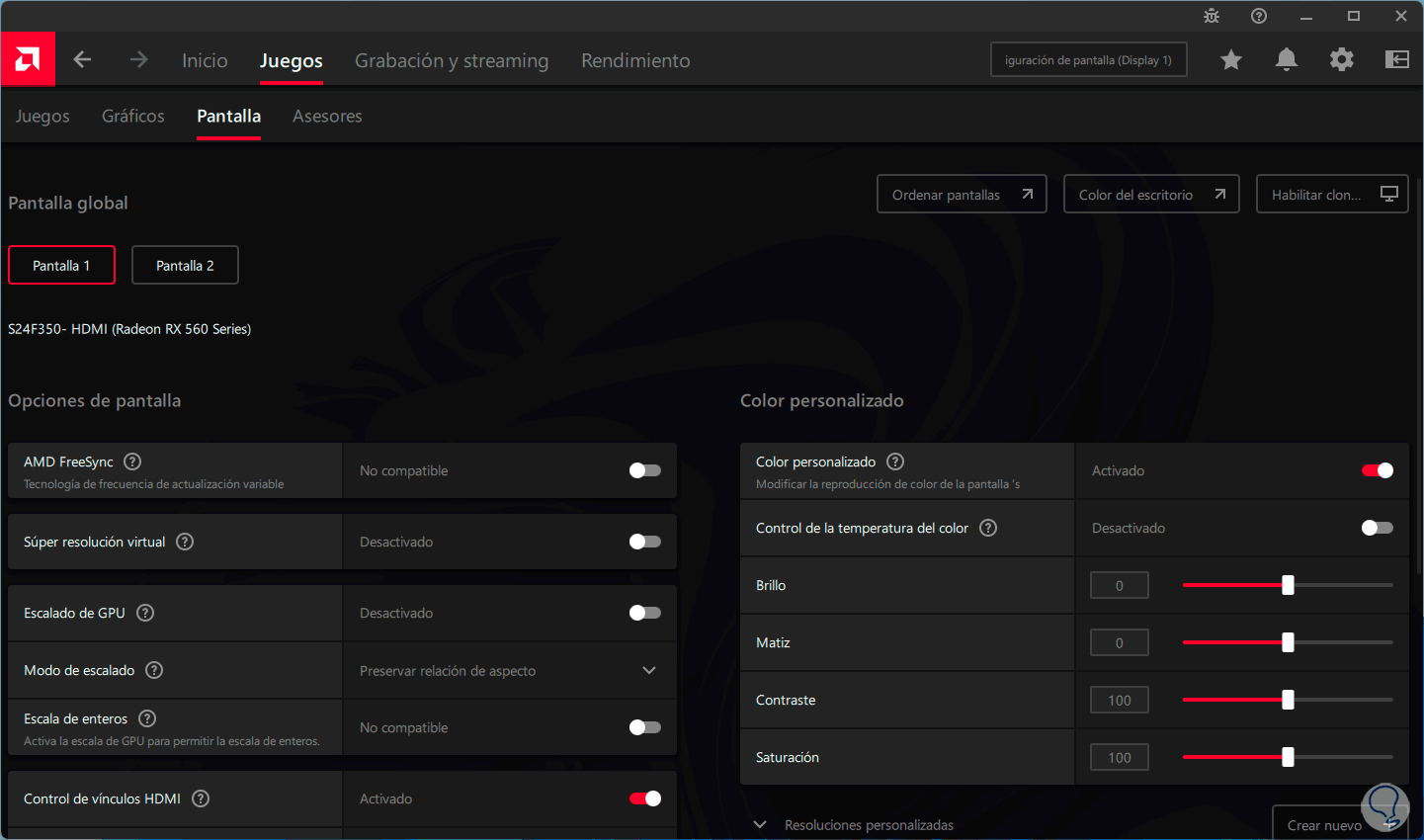1424x840 pixels.
Task: Click the Saturación value field
Action: [1120, 757]
